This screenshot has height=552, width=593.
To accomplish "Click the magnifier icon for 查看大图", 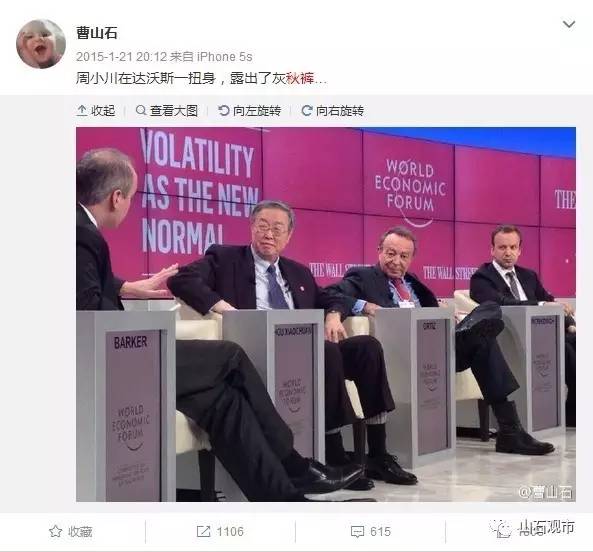I will [141, 110].
